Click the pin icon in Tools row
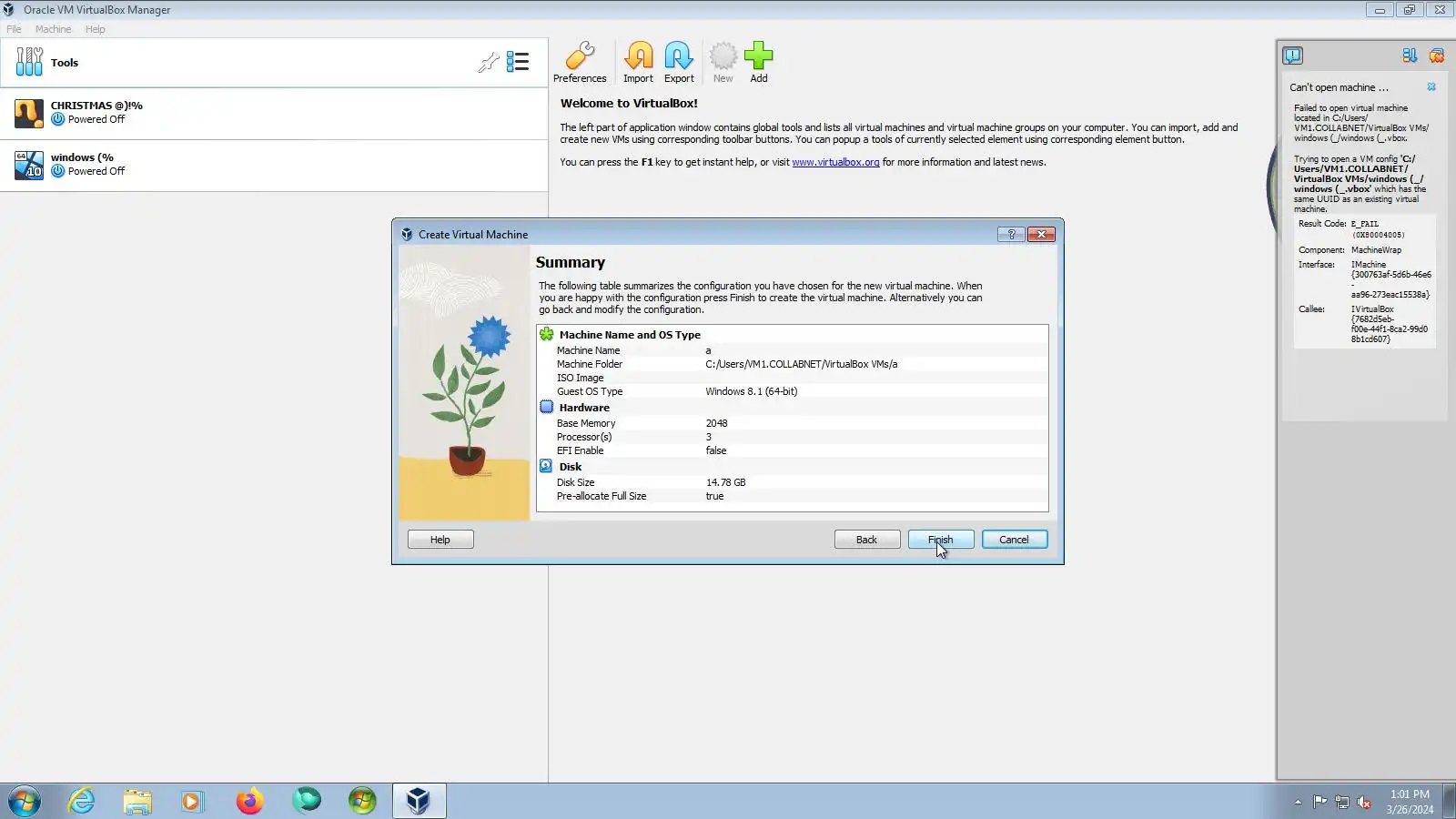 click(x=489, y=62)
